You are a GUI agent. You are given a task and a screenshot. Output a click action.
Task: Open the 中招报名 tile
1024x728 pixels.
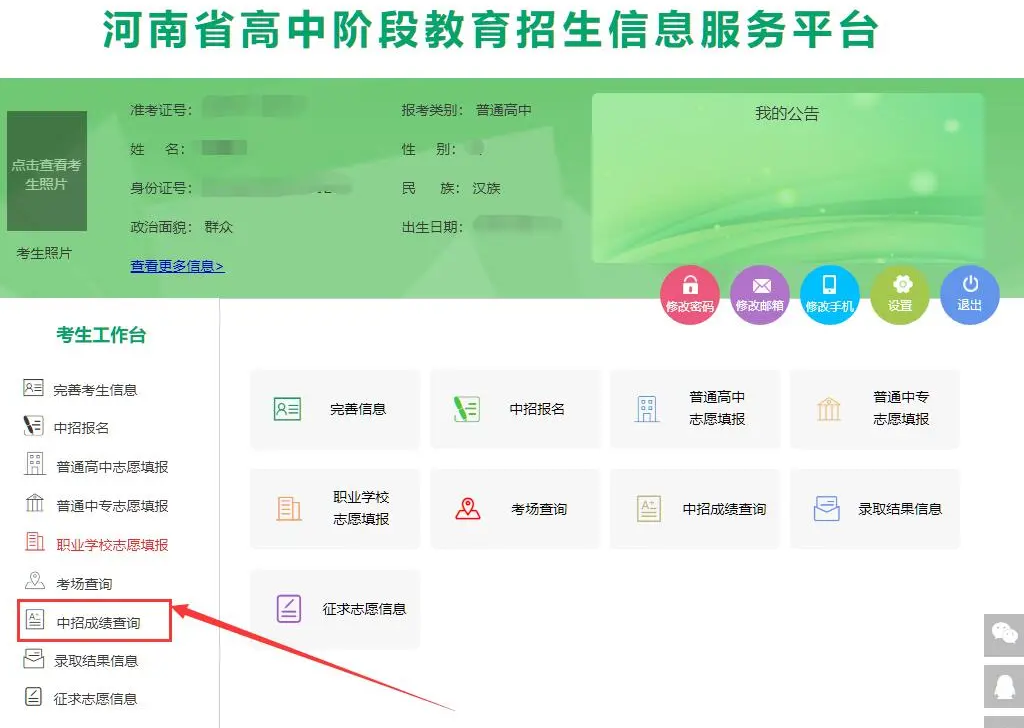click(515, 409)
